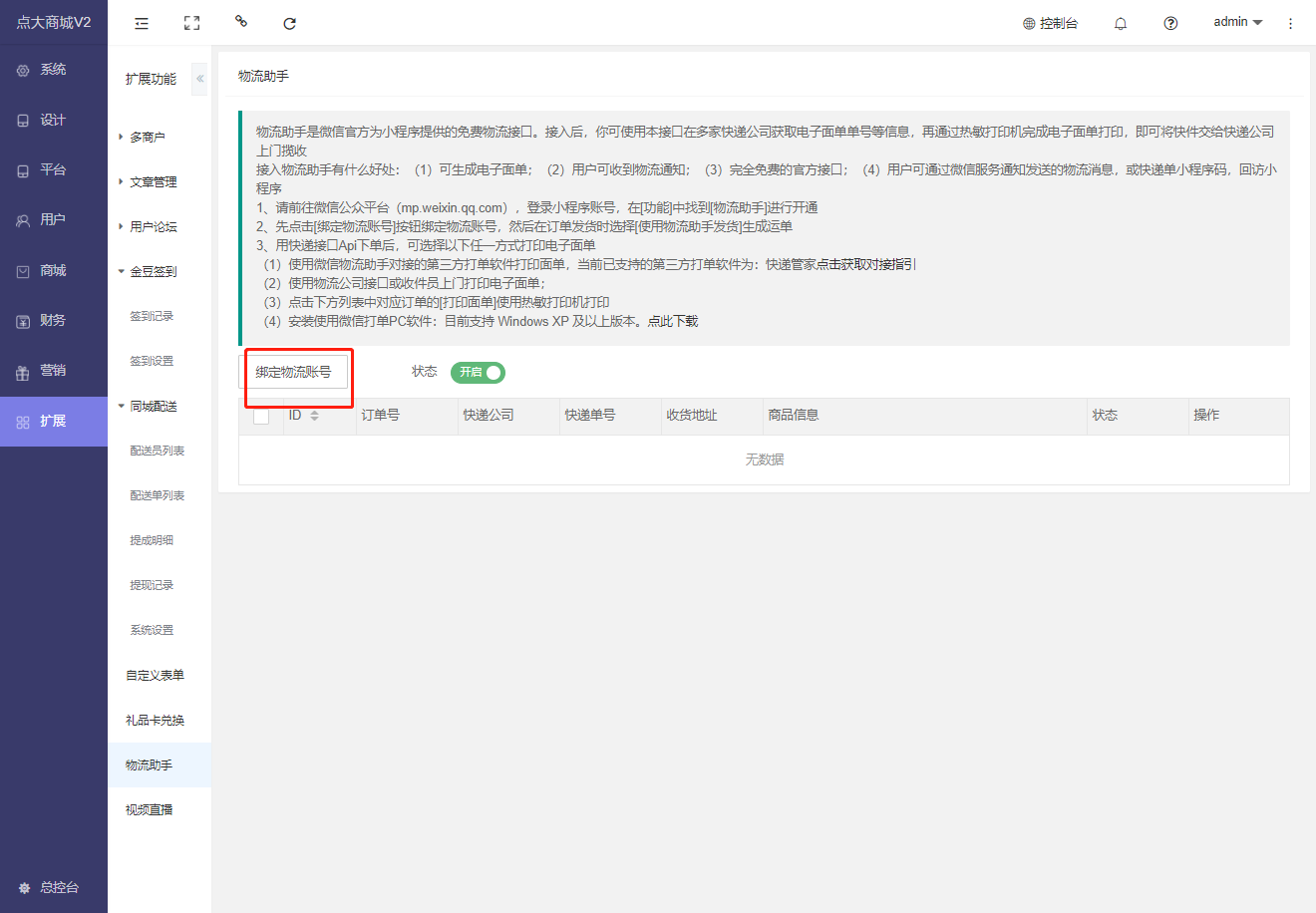Click the globe icon beside 控制台

coord(1029,23)
